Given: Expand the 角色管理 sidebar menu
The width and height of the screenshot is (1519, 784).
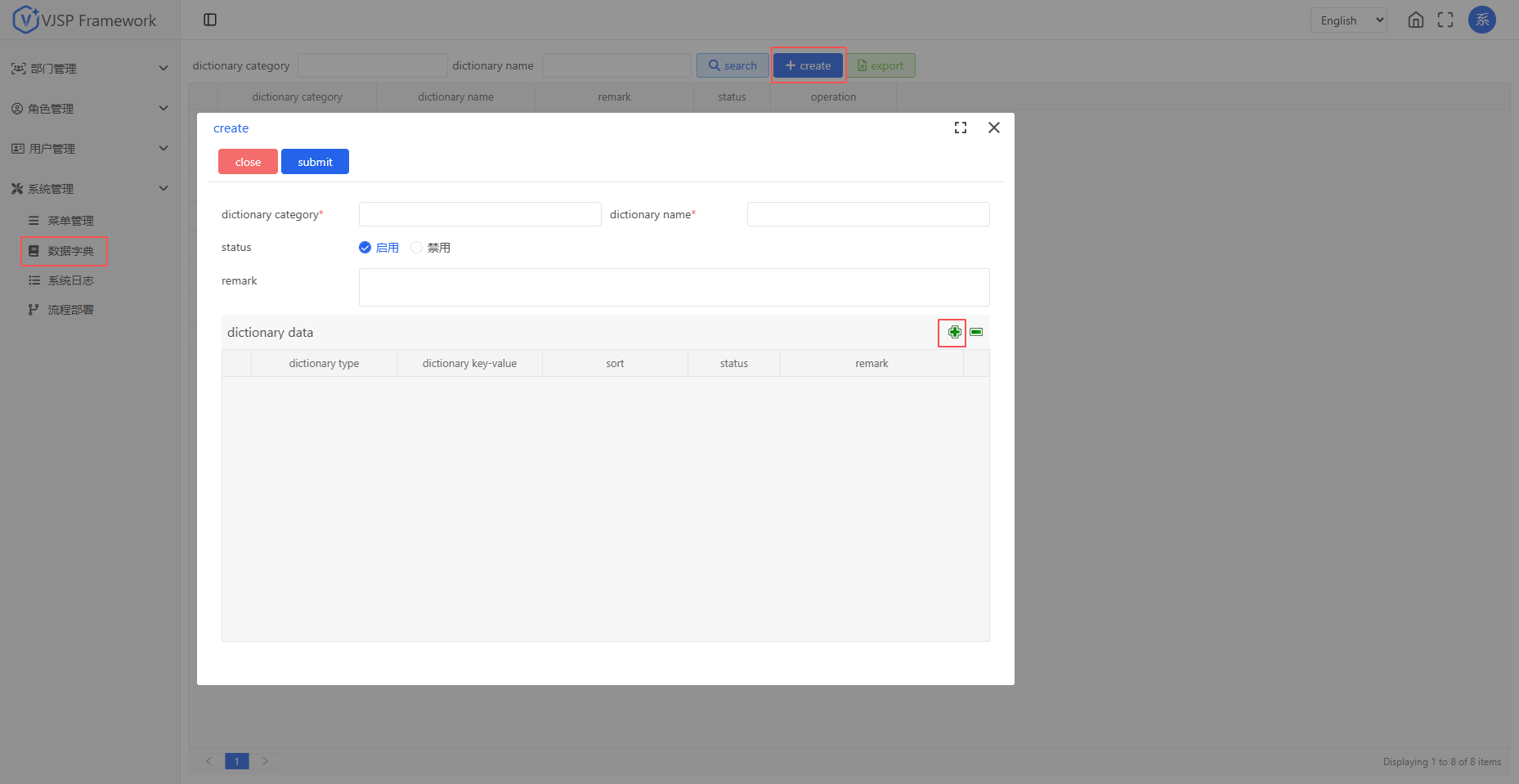Looking at the screenshot, I should coord(89,109).
